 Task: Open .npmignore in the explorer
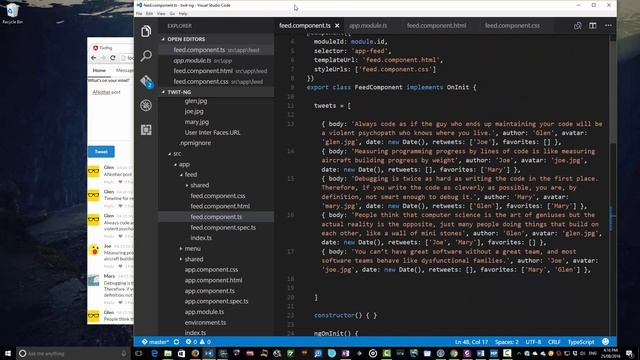[x=195, y=143]
